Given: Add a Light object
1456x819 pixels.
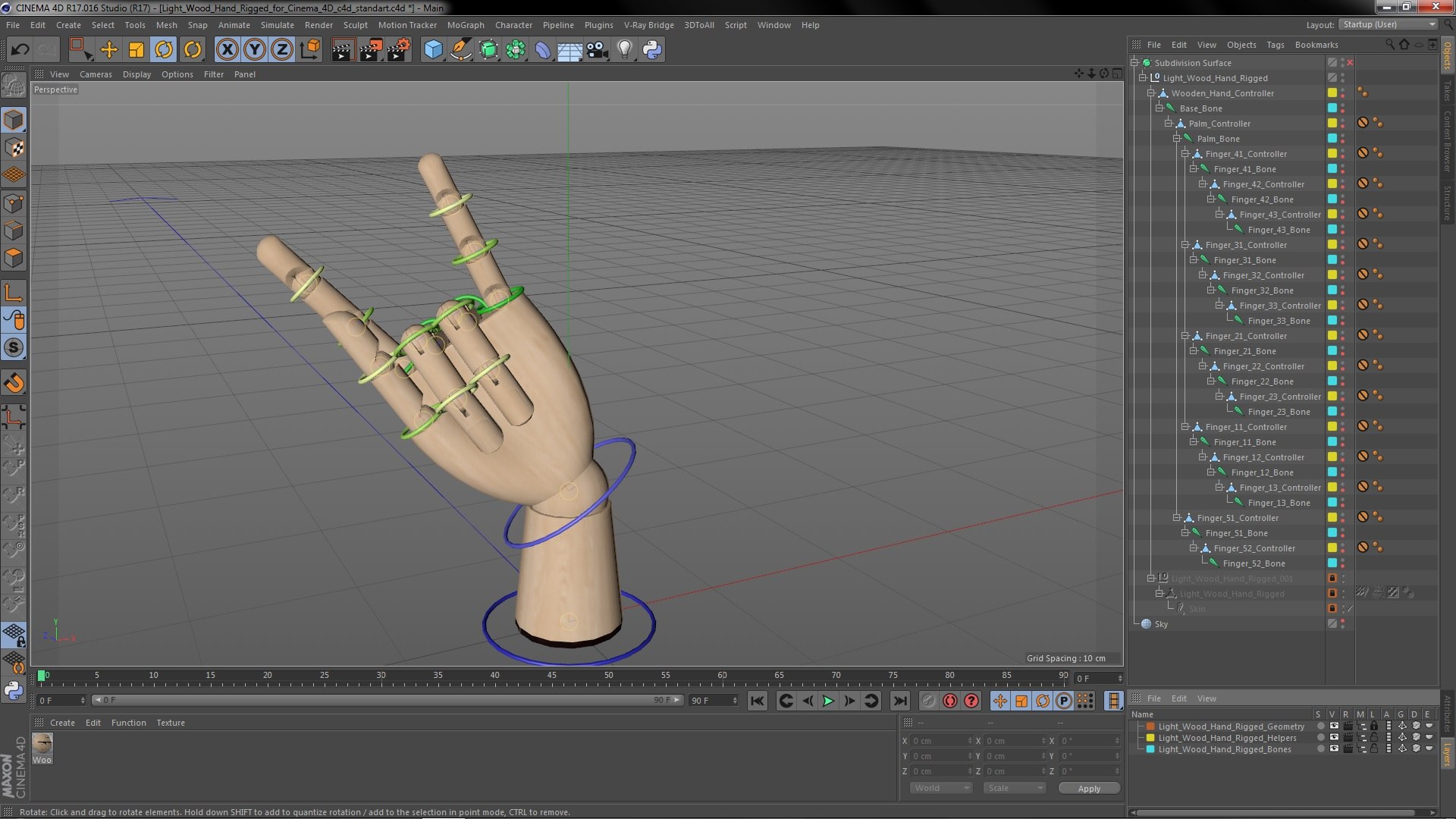Looking at the screenshot, I should (x=624, y=50).
